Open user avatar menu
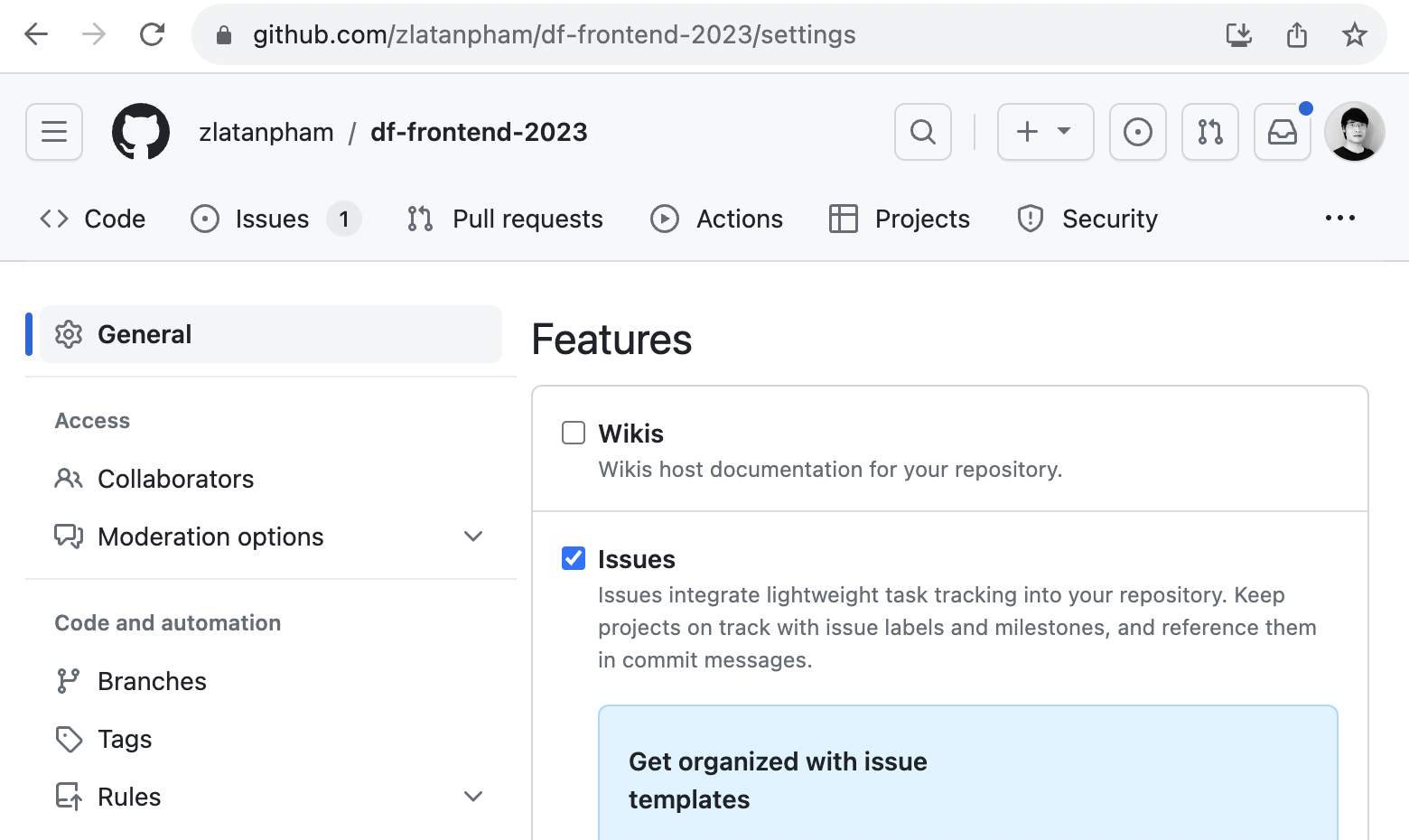1409x840 pixels. point(1355,132)
